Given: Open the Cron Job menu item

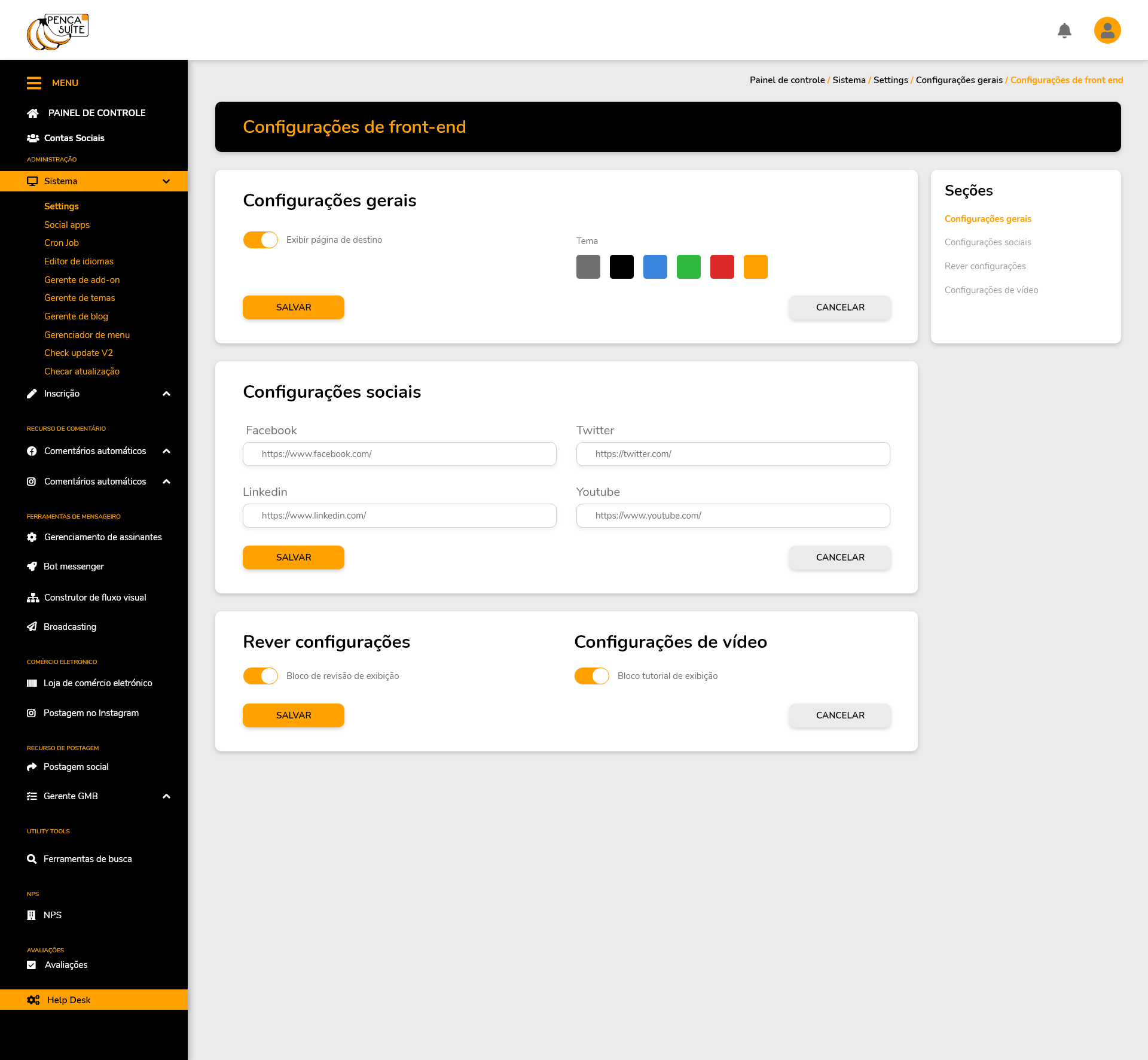Looking at the screenshot, I should (62, 243).
